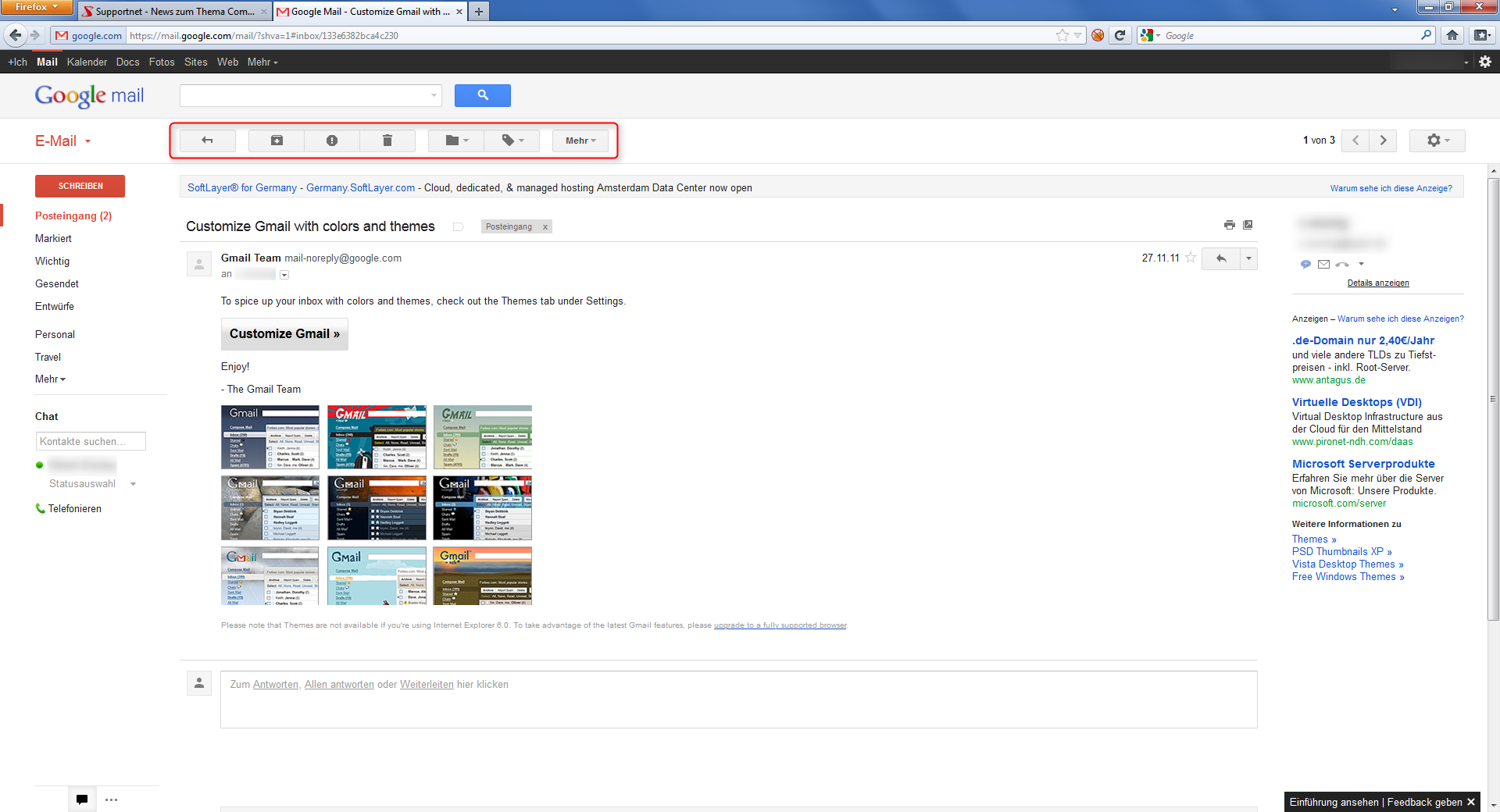
Task: Report this message as spam
Action: [x=332, y=141]
